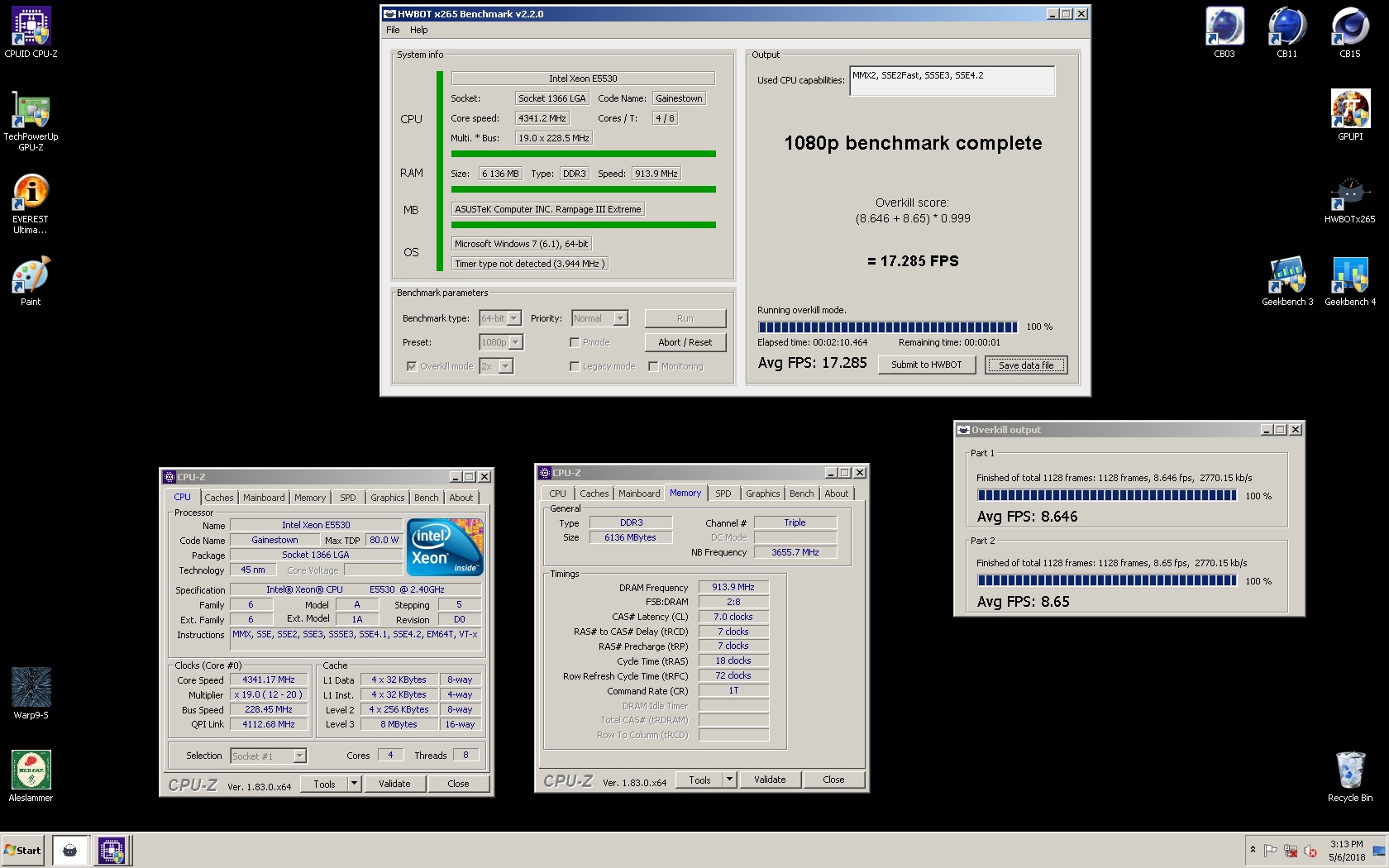Image resolution: width=1389 pixels, height=868 pixels.
Task: Open the Aleslammer desktop icon
Action: [31, 775]
